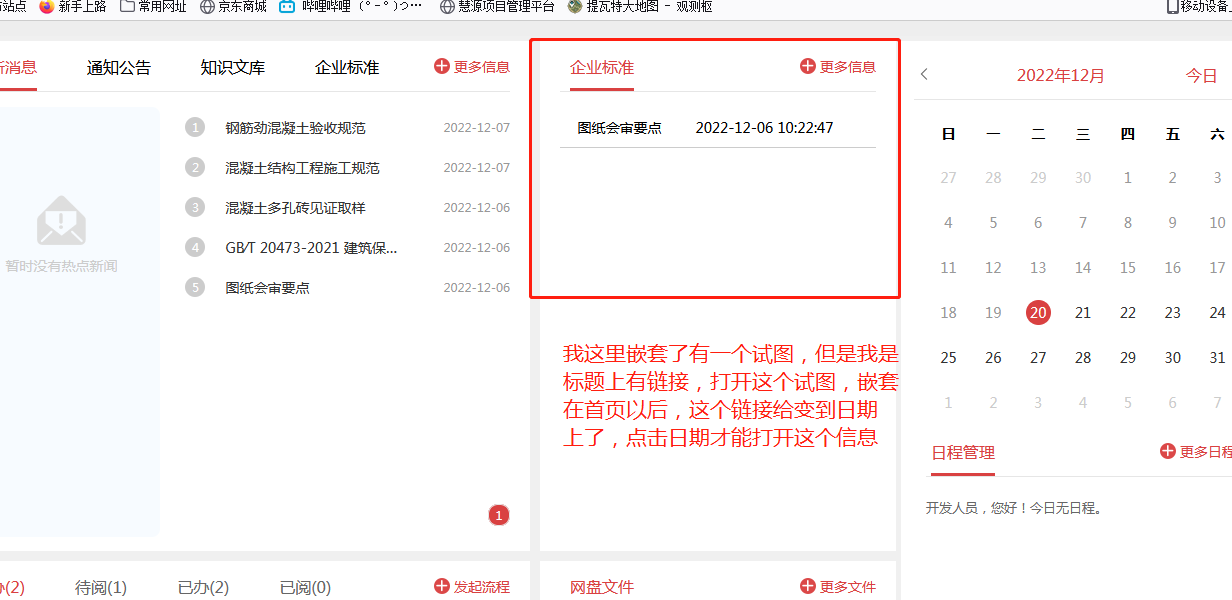Open the plus icon beside 更多文件
Image resolution: width=1232 pixels, height=600 pixels.
806,588
